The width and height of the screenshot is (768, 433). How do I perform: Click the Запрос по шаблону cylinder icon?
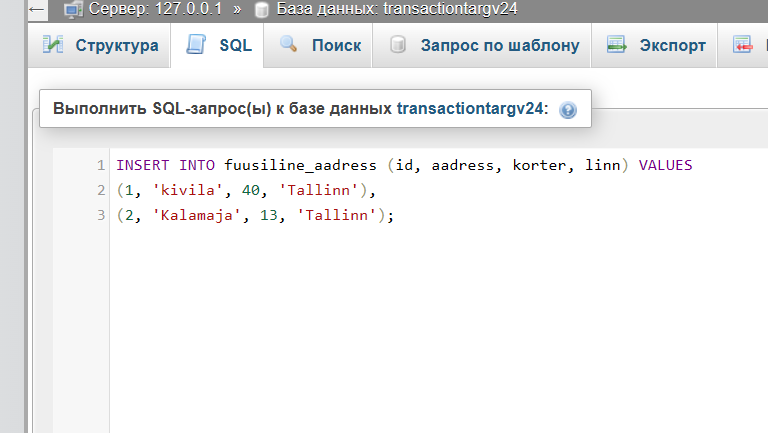[398, 45]
